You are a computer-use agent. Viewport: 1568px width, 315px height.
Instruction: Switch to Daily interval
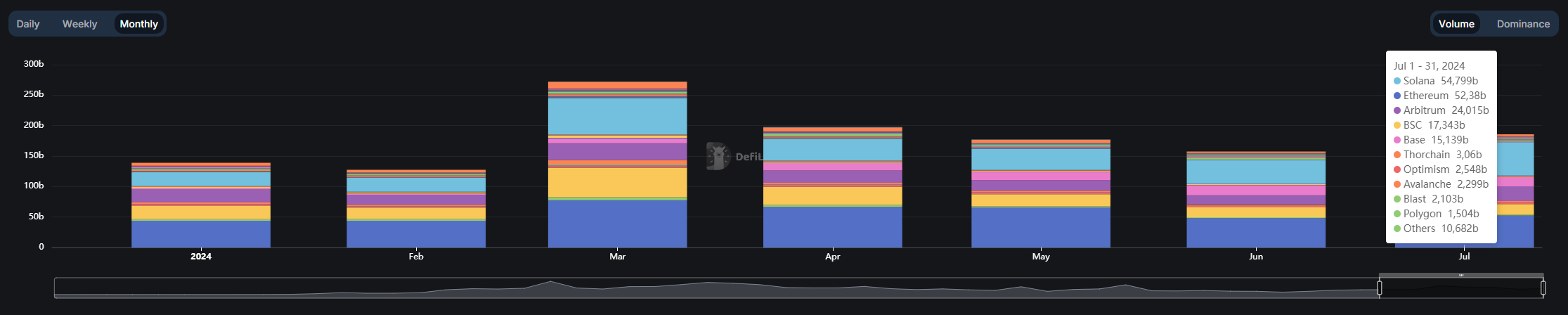coord(28,24)
